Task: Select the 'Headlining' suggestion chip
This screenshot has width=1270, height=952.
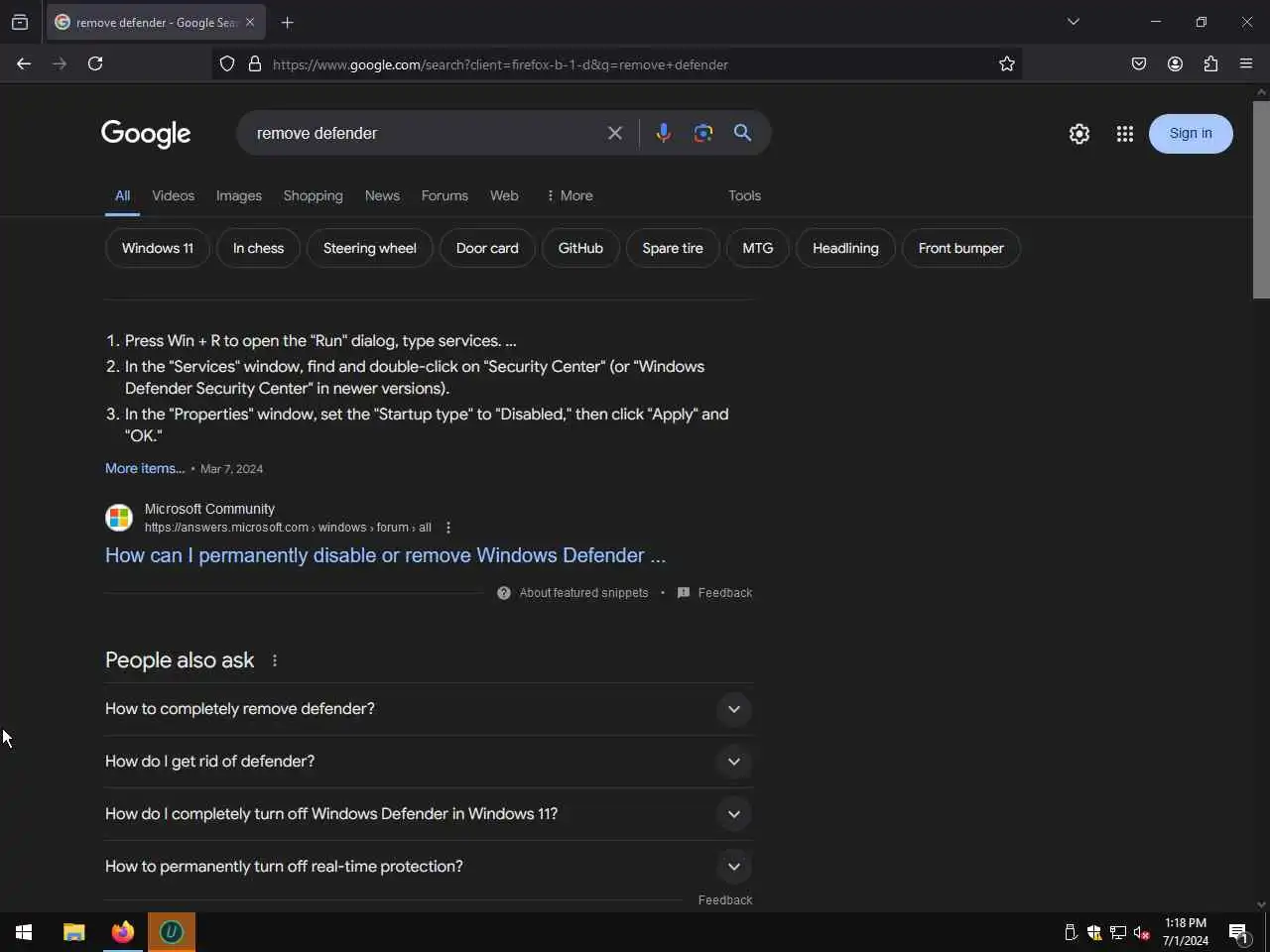Action: 845,248
